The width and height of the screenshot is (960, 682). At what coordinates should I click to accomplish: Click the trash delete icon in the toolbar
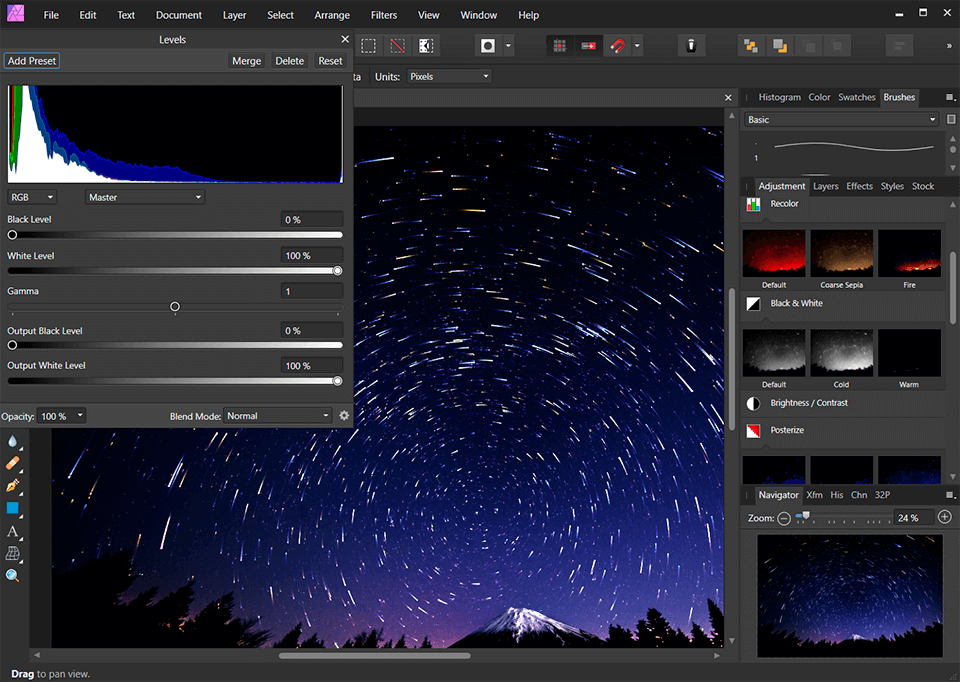point(691,45)
